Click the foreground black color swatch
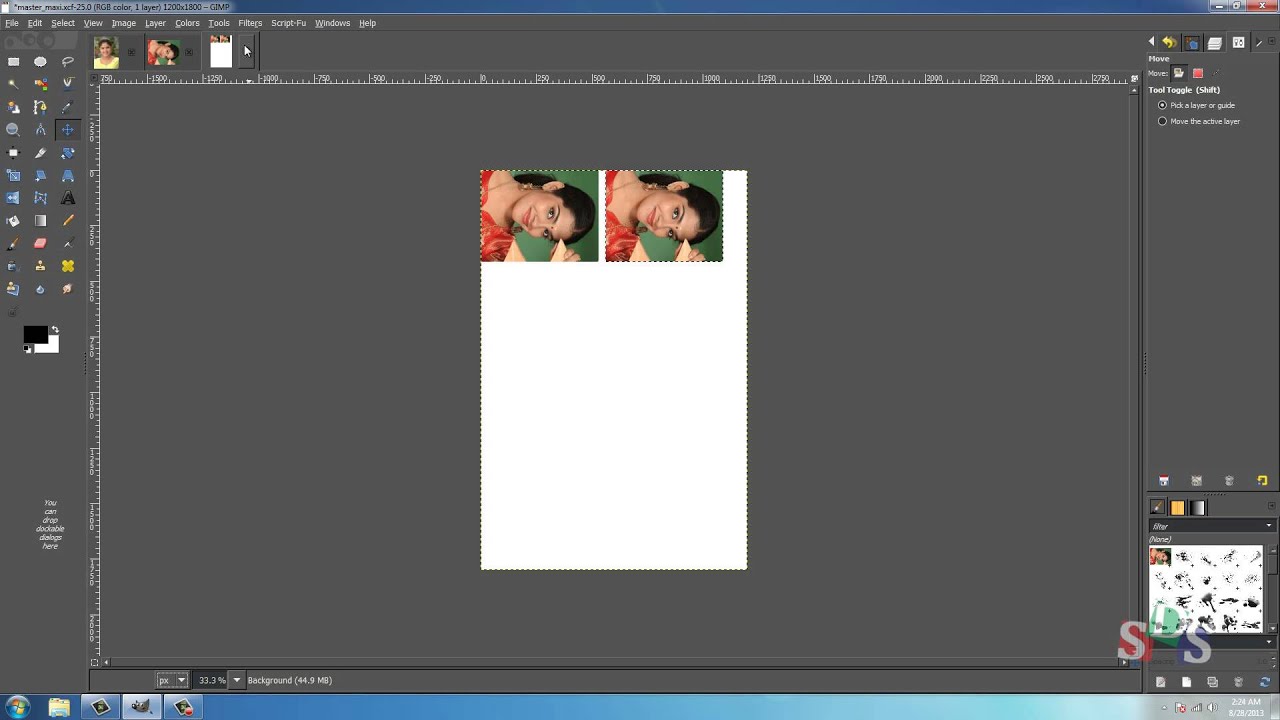This screenshot has width=1280, height=720. [35, 335]
